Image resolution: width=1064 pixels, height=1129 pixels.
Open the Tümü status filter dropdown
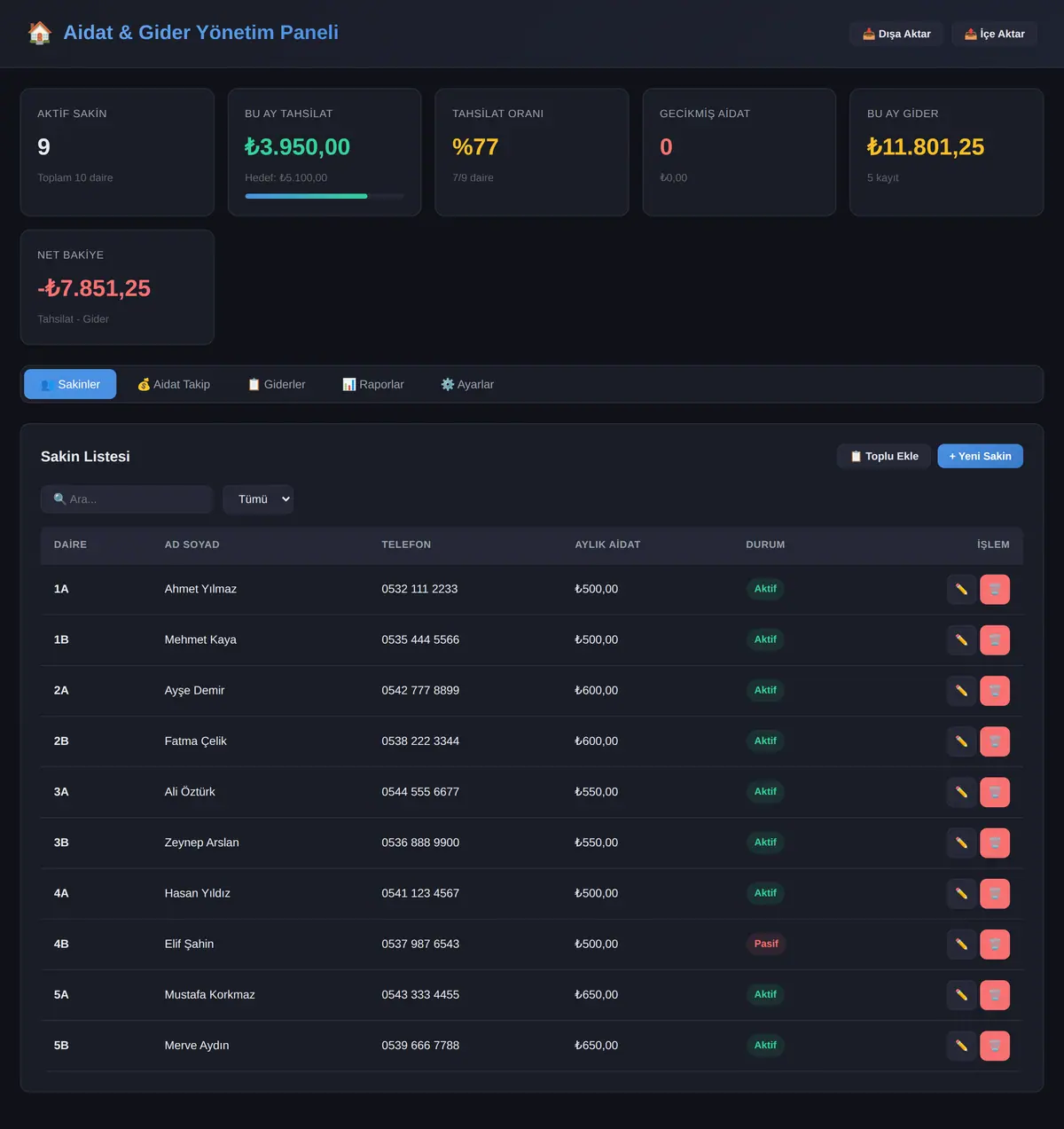[x=258, y=499]
